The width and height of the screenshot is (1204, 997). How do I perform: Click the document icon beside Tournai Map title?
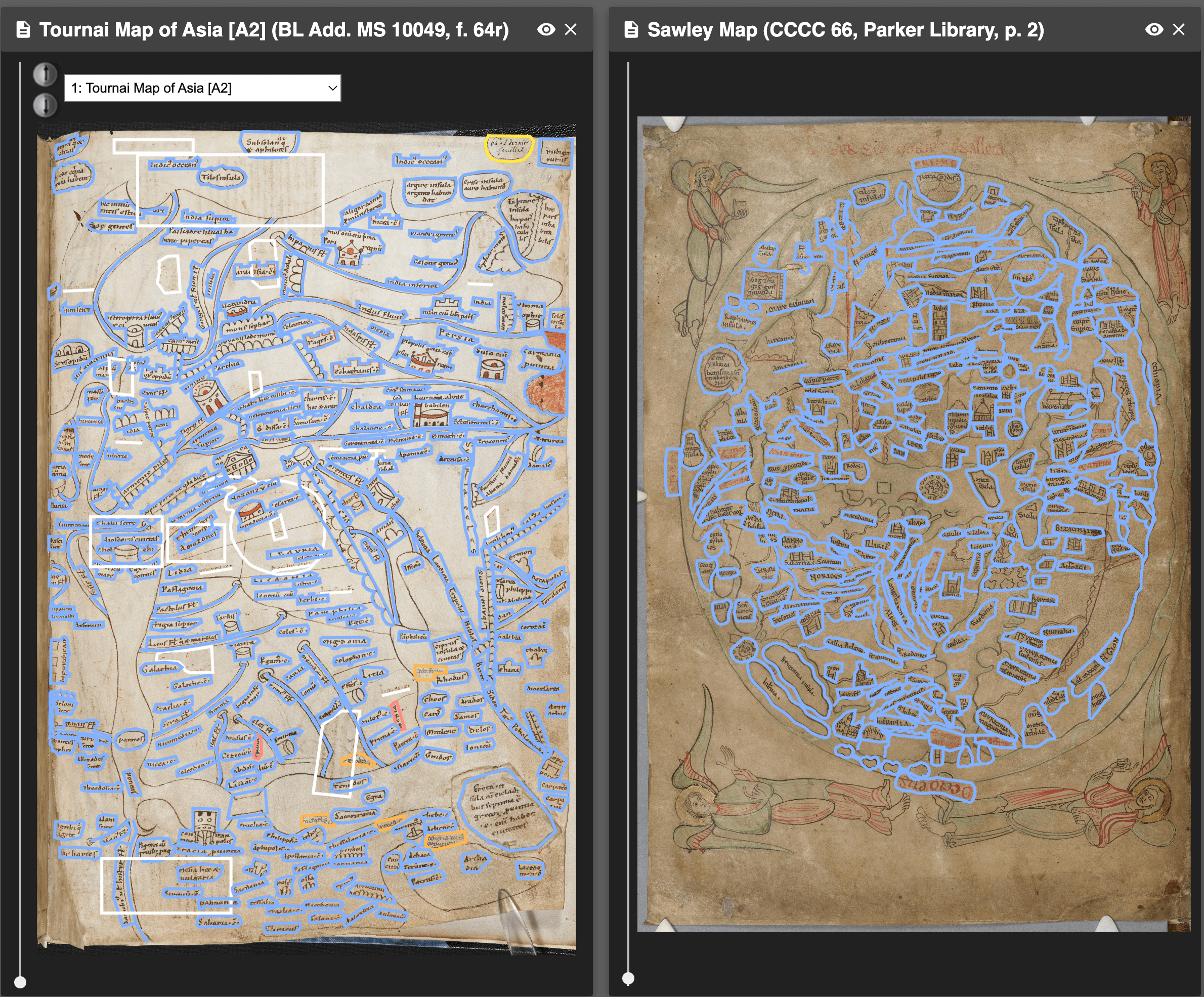tap(23, 28)
